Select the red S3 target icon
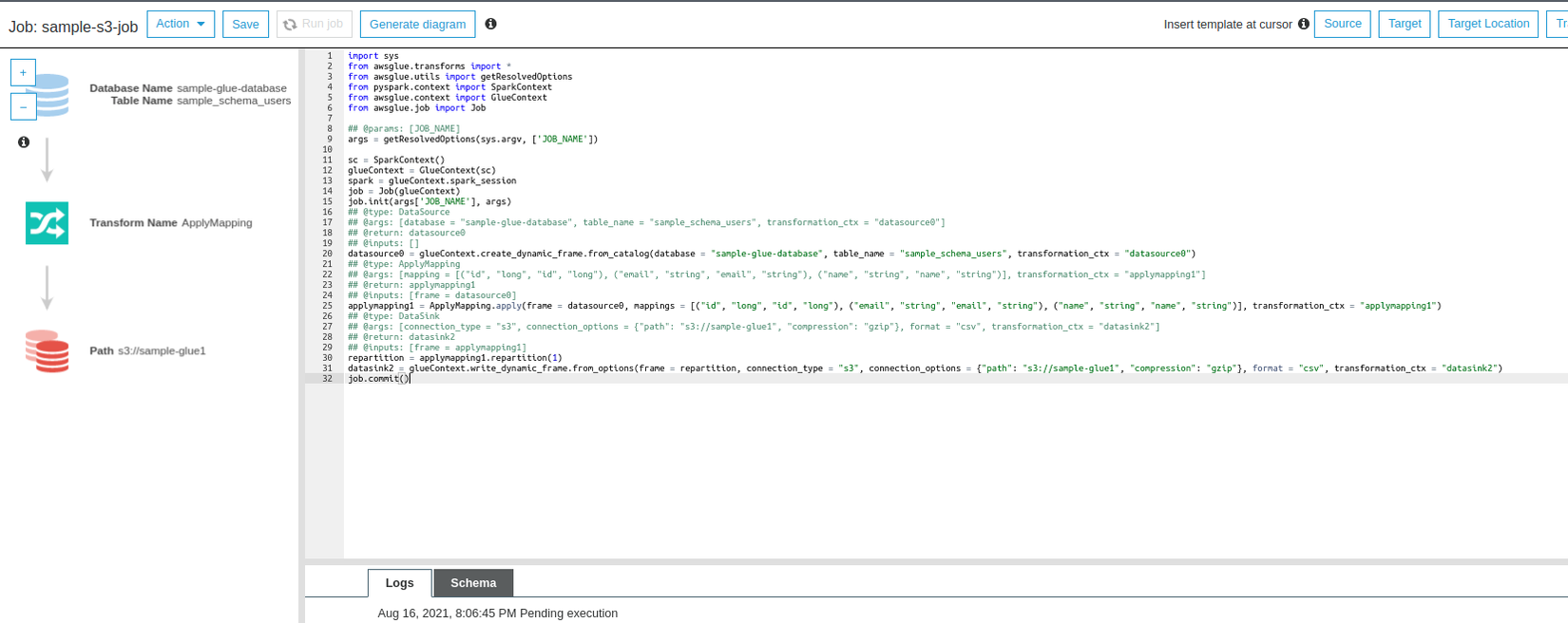Screen dimensions: 1568x623 click(x=47, y=351)
